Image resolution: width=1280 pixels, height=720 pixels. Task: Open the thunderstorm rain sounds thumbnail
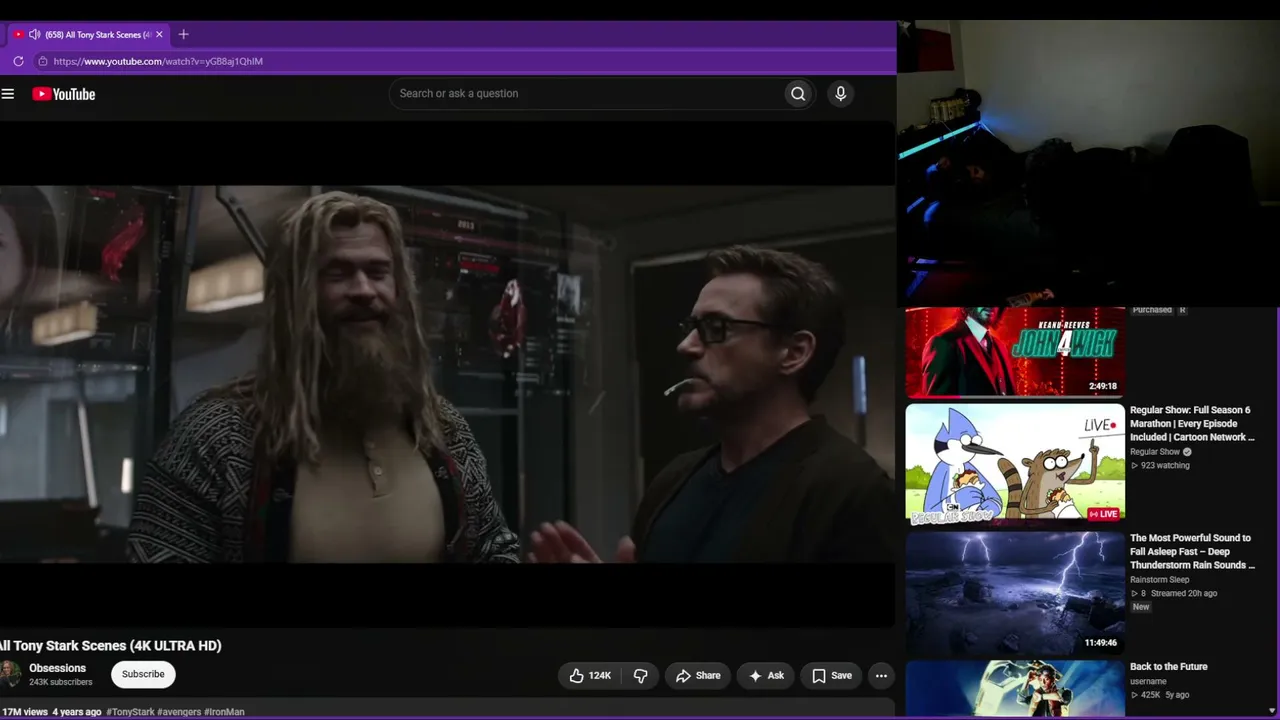pyautogui.click(x=1015, y=592)
